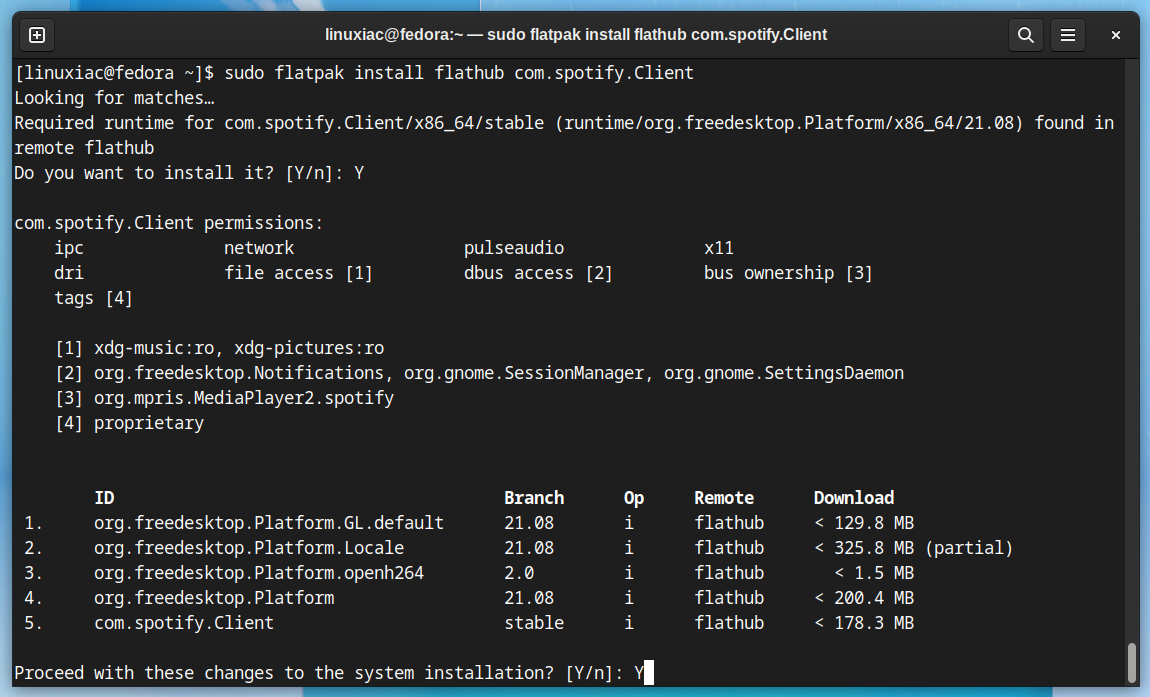Open the terminal search

pyautogui.click(x=1026, y=35)
